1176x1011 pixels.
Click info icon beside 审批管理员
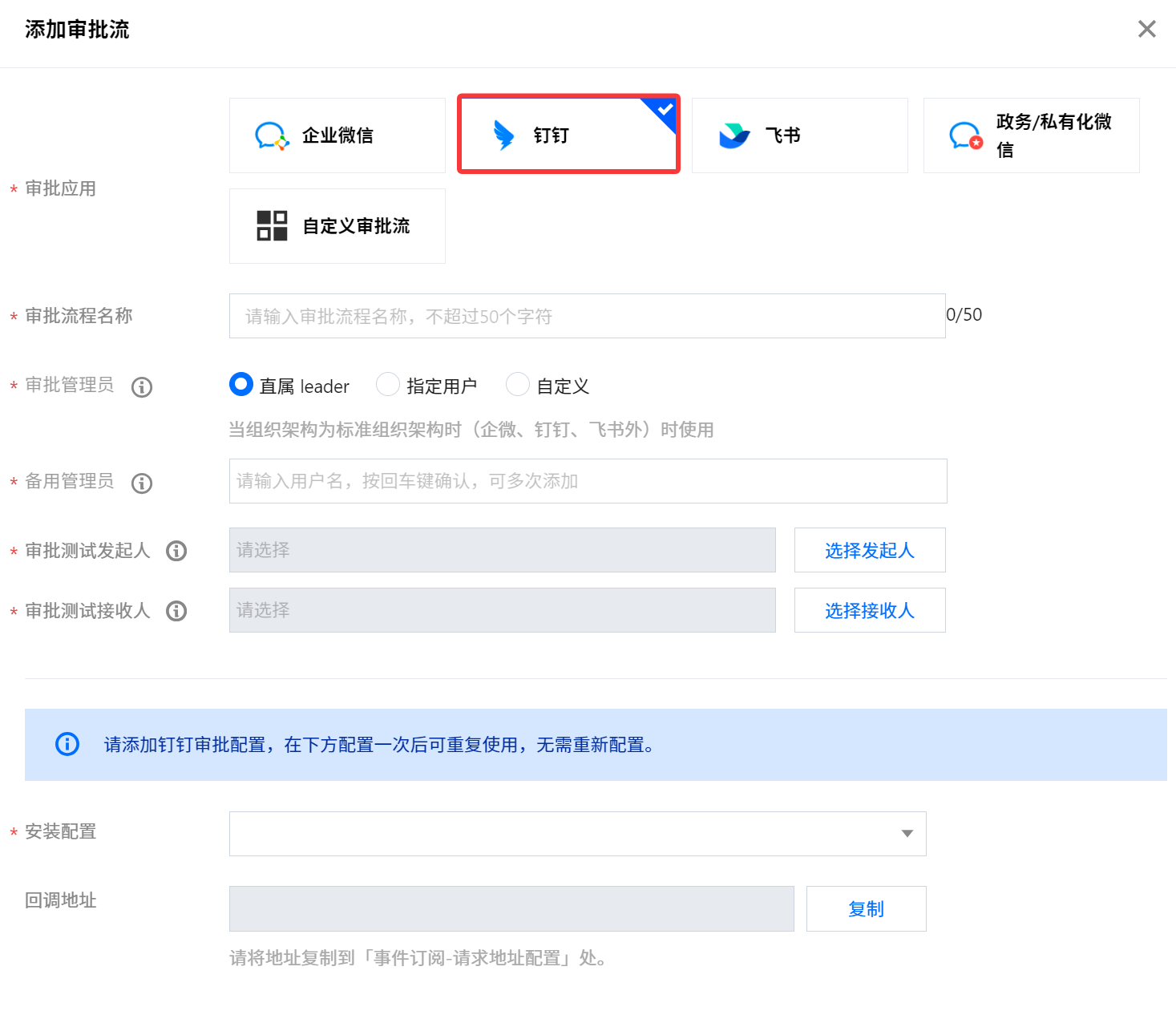(142, 387)
